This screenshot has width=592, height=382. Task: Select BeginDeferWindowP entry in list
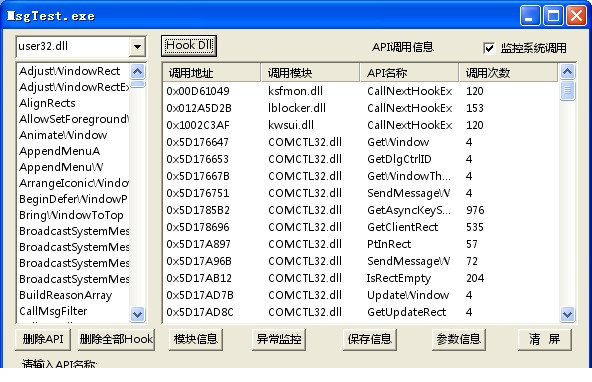73,199
